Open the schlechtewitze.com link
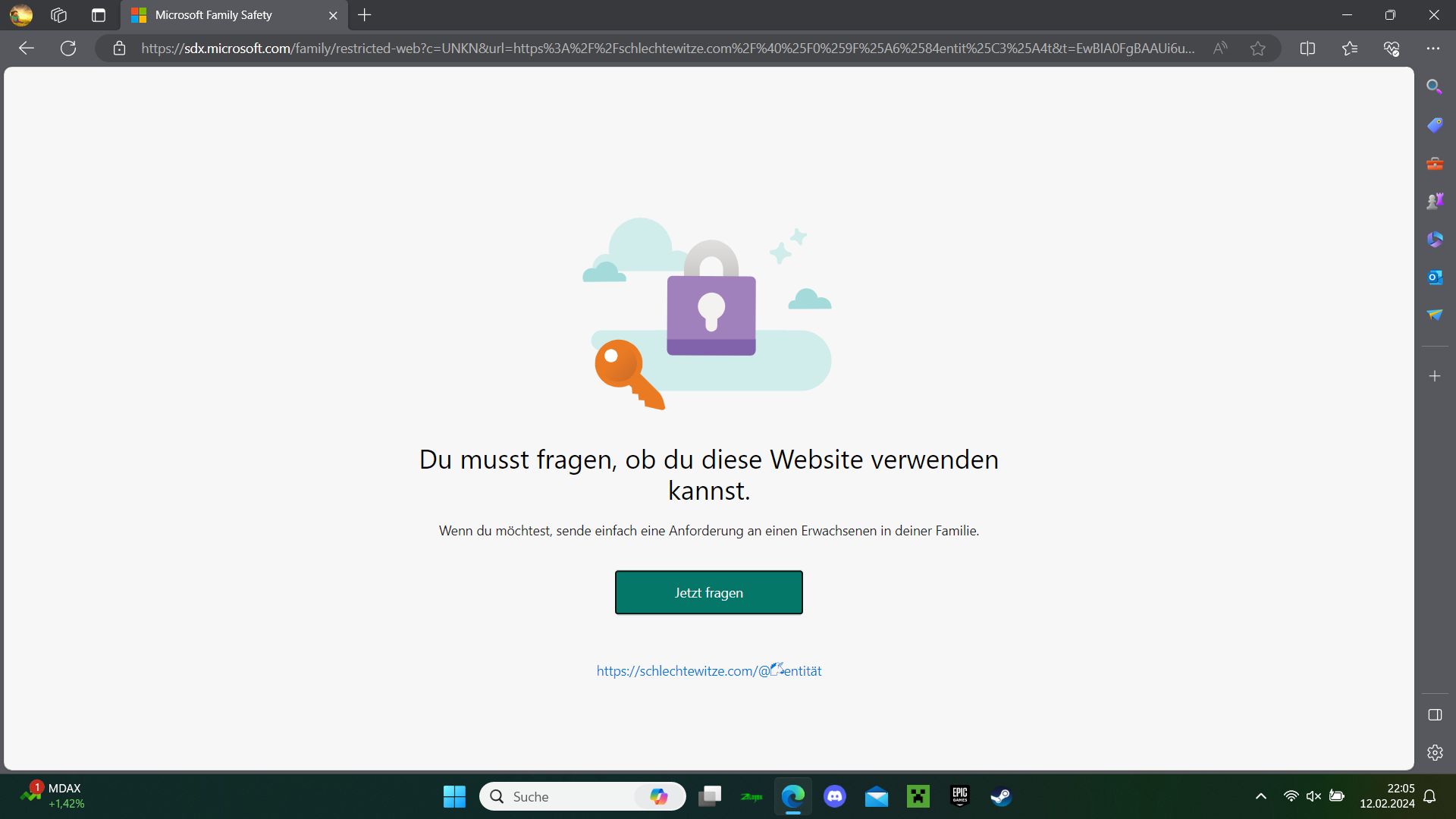The height and width of the screenshot is (819, 1456). tap(708, 670)
